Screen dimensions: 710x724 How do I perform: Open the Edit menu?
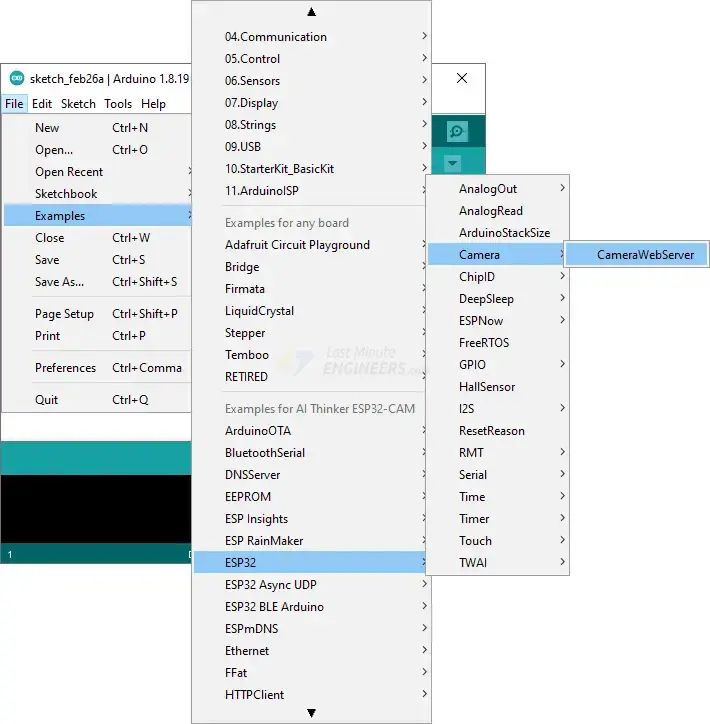42,104
